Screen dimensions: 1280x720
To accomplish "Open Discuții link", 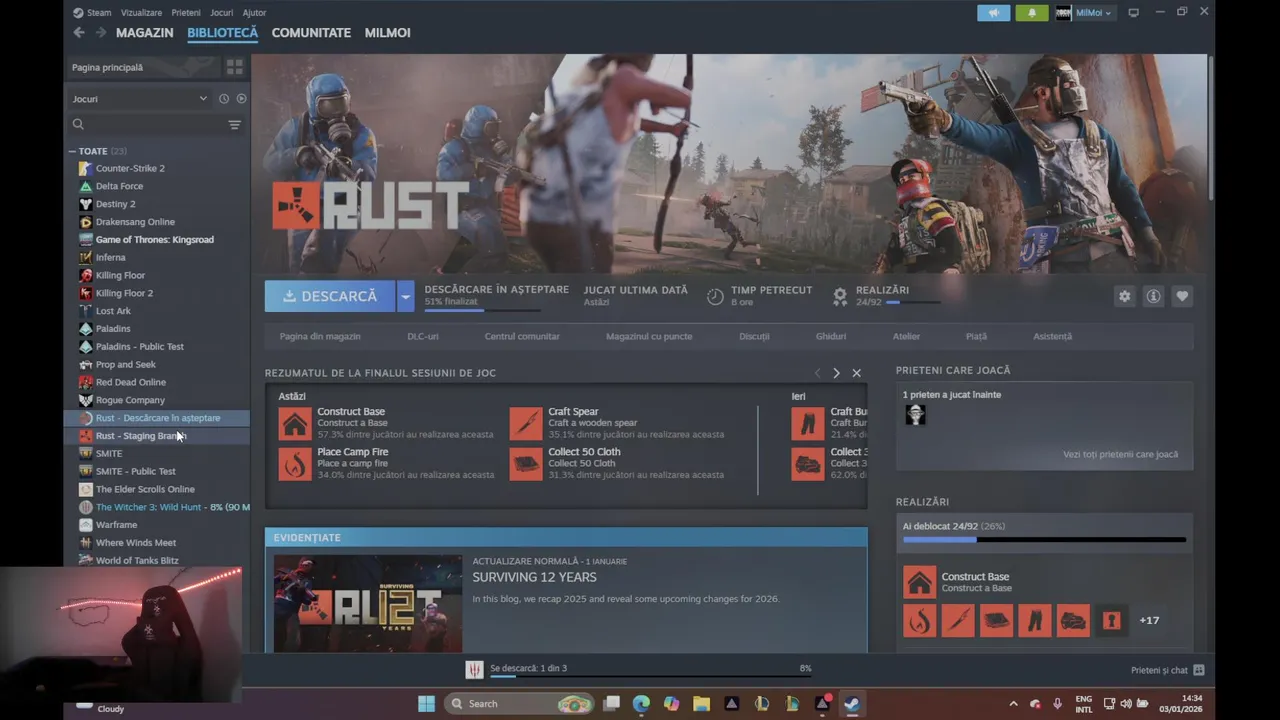I will point(754,336).
